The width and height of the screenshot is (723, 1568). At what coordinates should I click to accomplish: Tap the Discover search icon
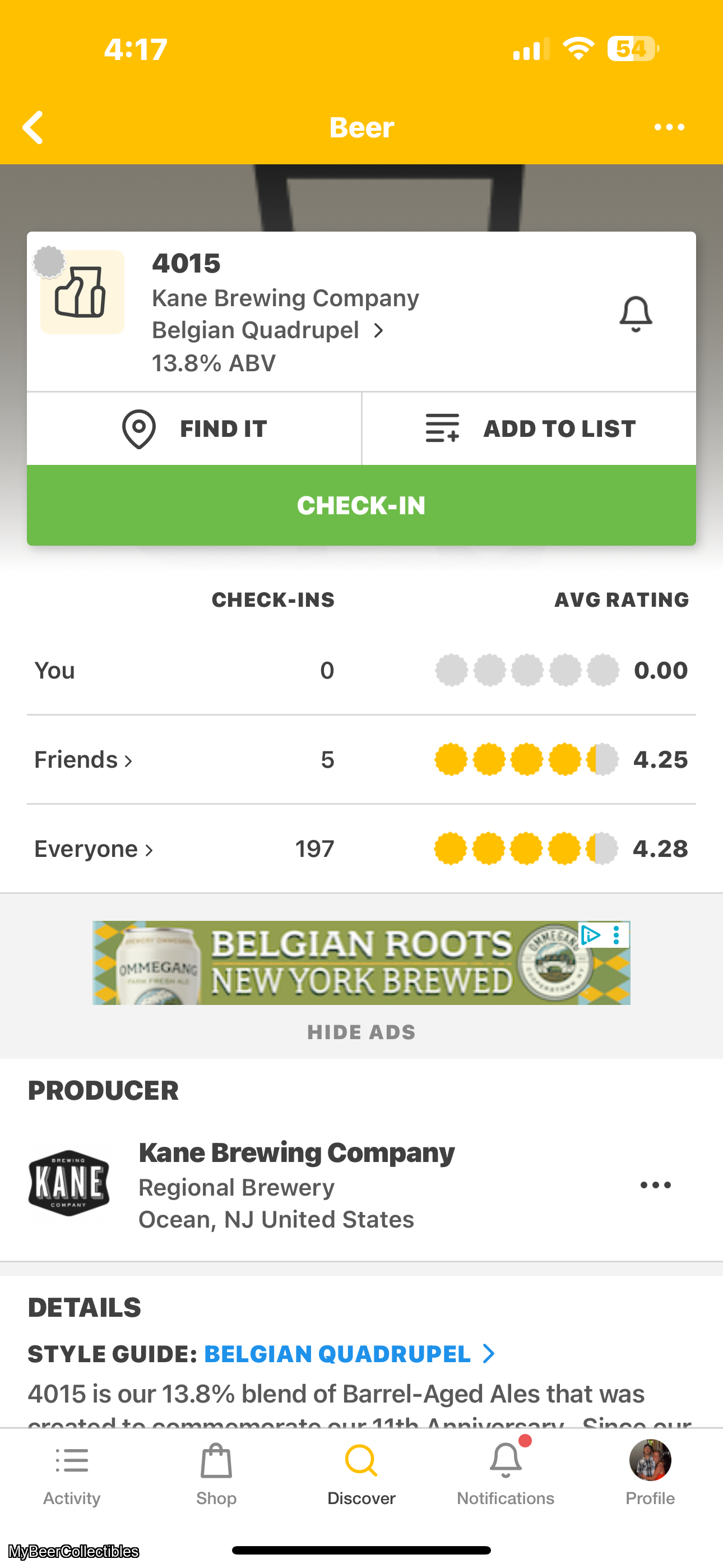pyautogui.click(x=361, y=1461)
